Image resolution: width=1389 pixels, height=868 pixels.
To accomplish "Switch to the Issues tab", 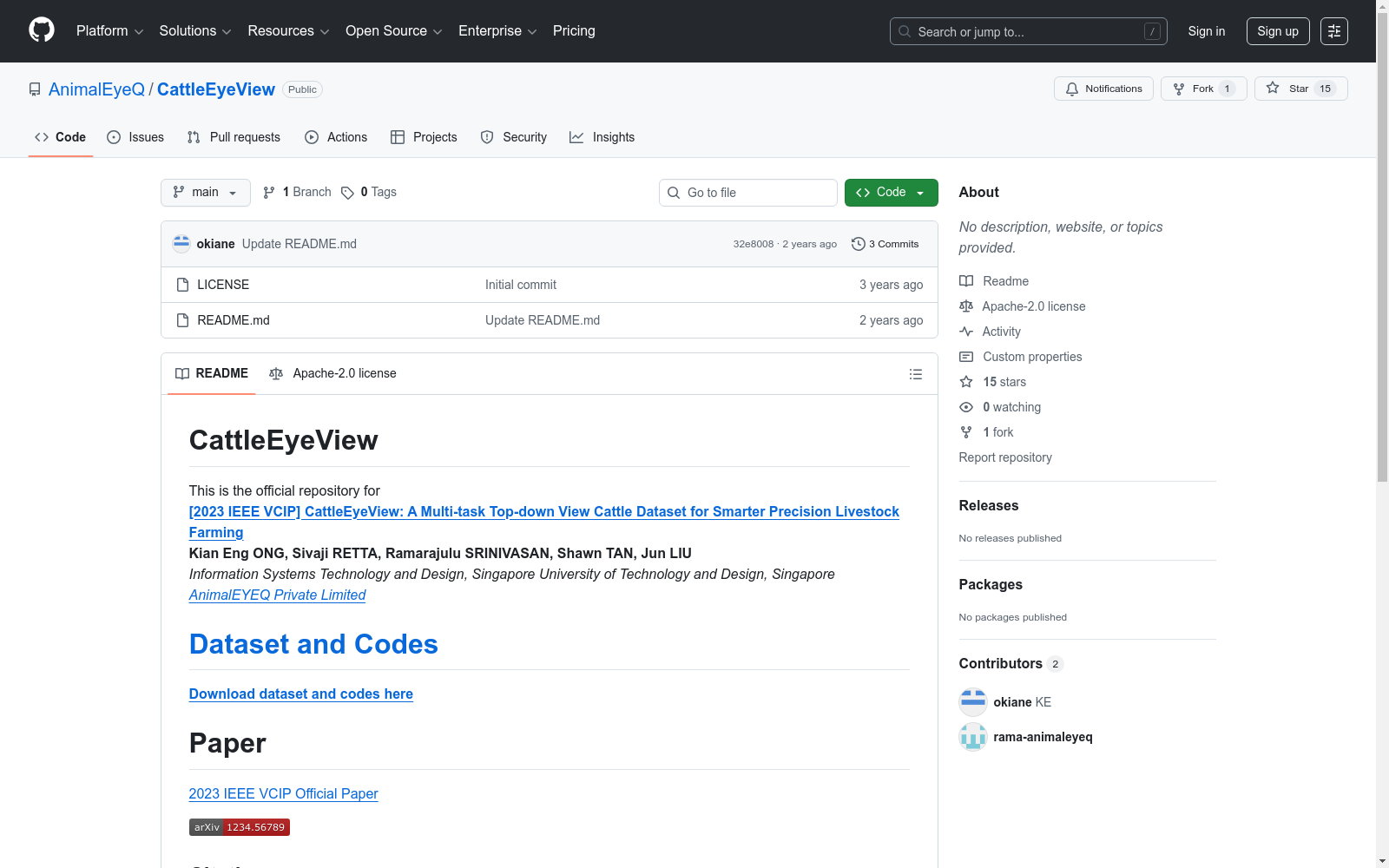I will [x=135, y=137].
